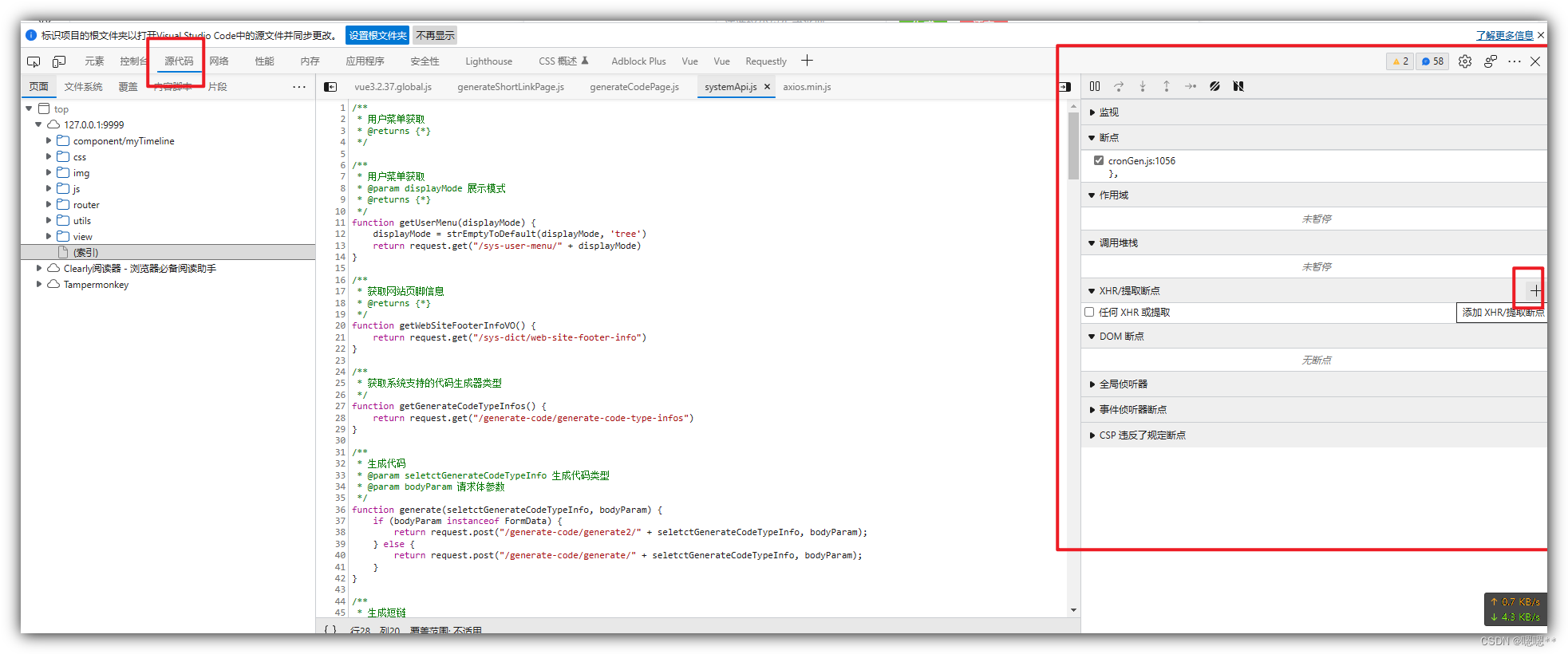
Task: Open the 应用程序 Application tab
Action: pyautogui.click(x=365, y=61)
